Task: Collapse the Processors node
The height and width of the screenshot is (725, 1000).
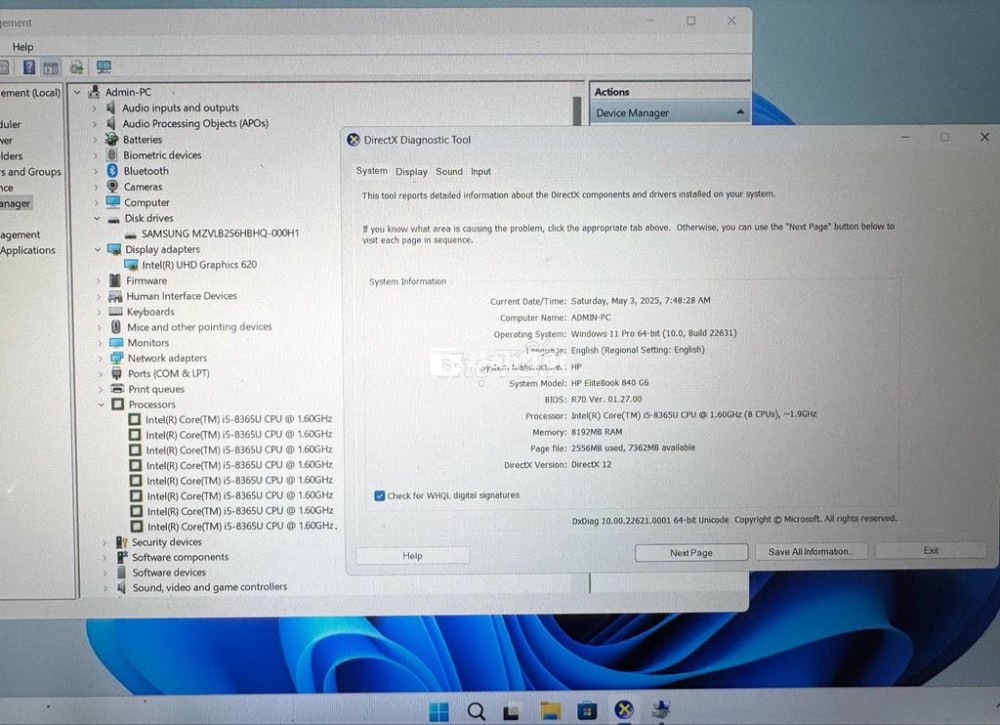Action: pos(101,404)
